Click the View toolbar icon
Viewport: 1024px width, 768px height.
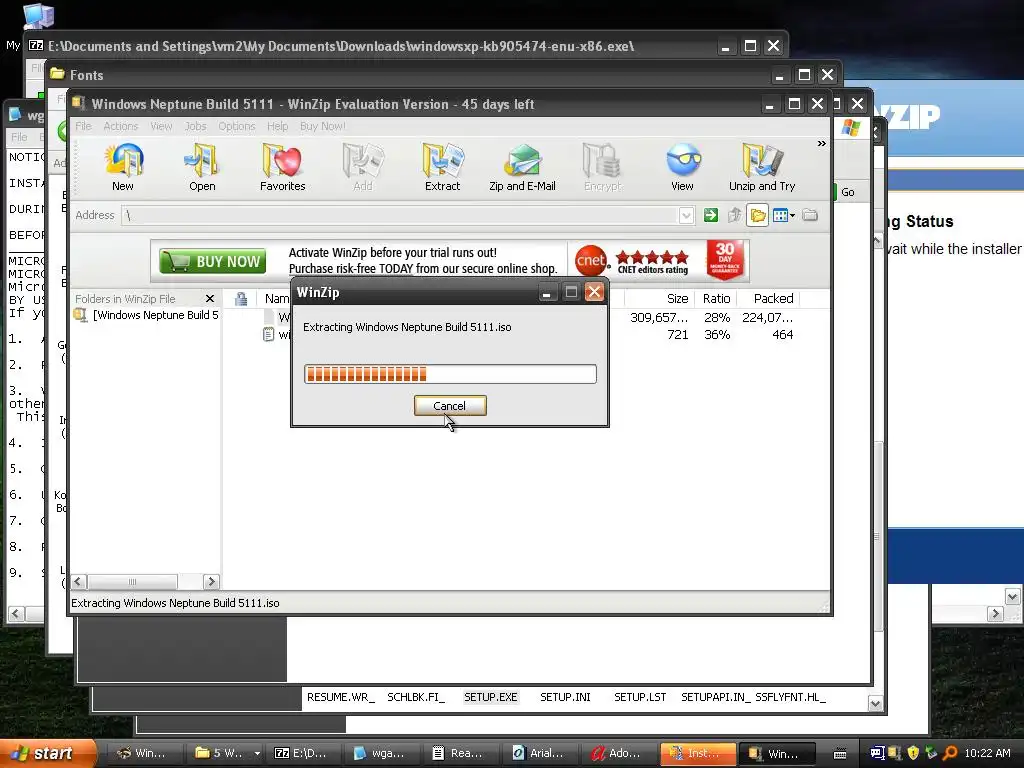[x=682, y=168]
